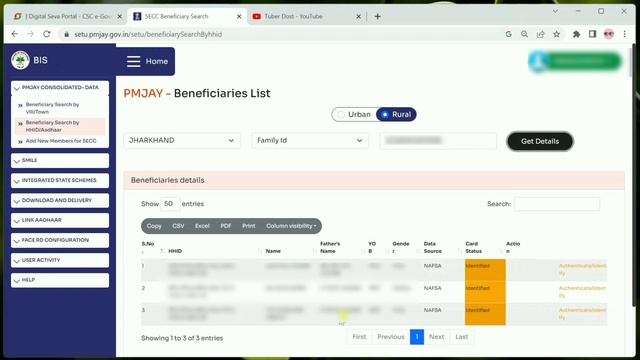Viewport: 640px width, 360px height.
Task: Copy the table with Copy button
Action: click(154, 226)
